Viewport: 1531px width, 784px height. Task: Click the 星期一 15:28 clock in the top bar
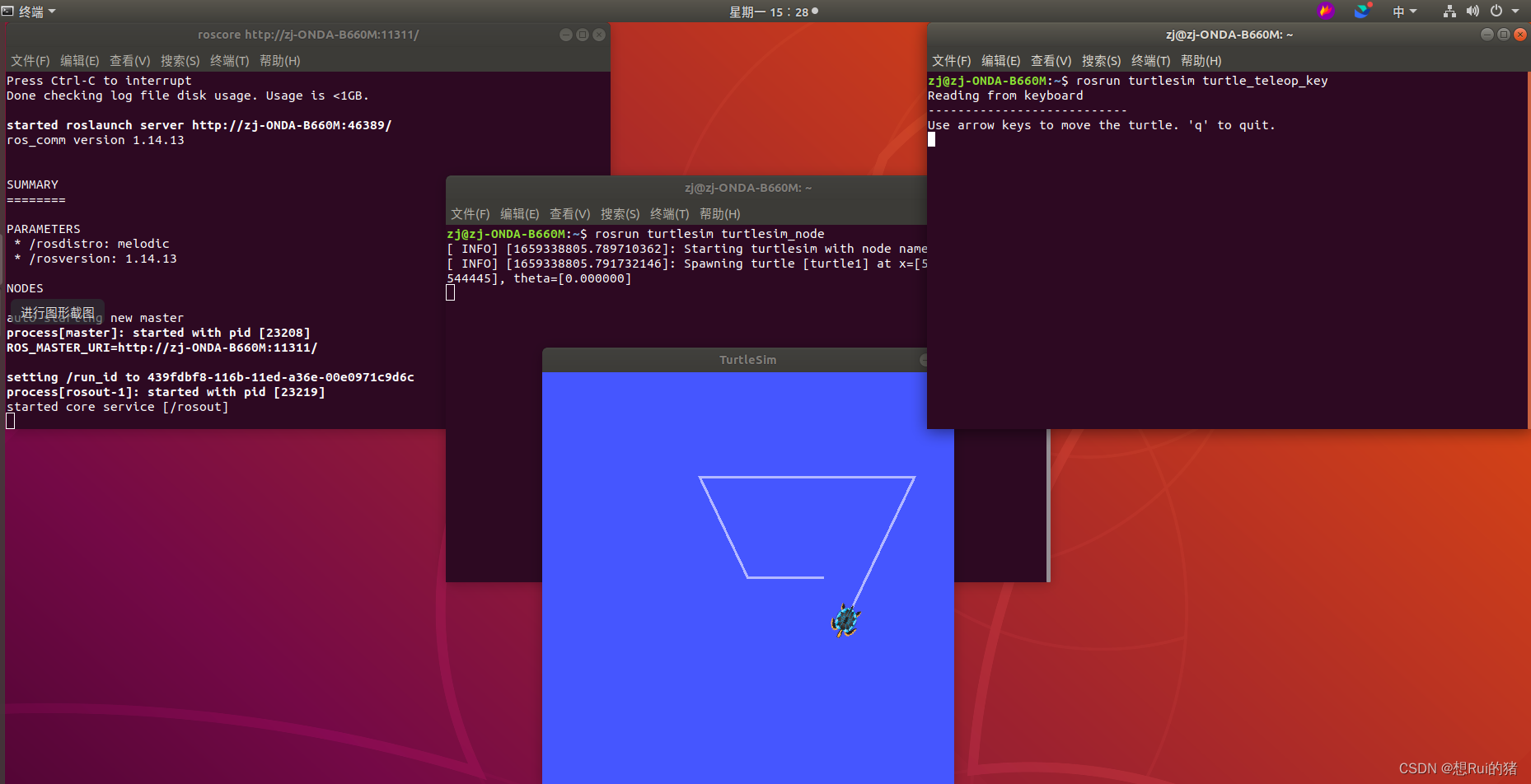[x=770, y=12]
